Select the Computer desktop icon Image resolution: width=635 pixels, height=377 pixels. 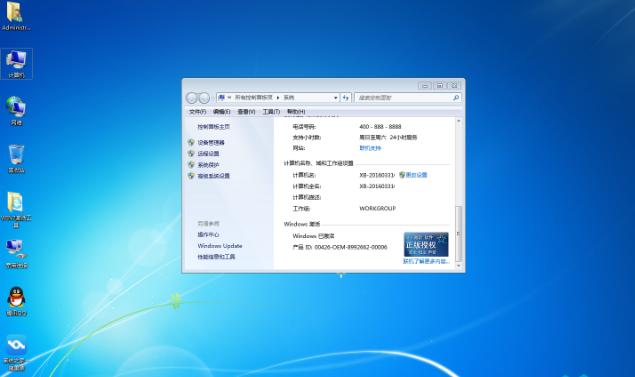click(x=16, y=64)
